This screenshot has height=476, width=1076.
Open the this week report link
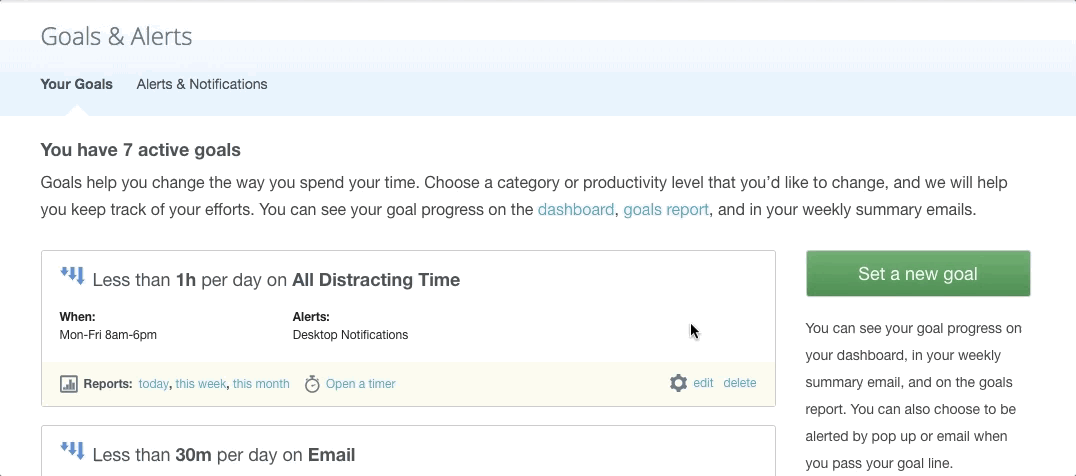point(200,384)
